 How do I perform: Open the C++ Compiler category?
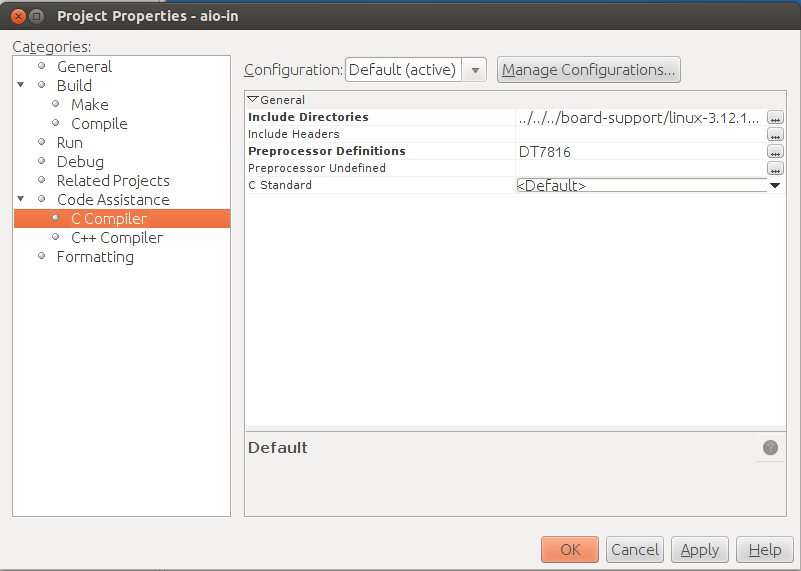[116, 238]
